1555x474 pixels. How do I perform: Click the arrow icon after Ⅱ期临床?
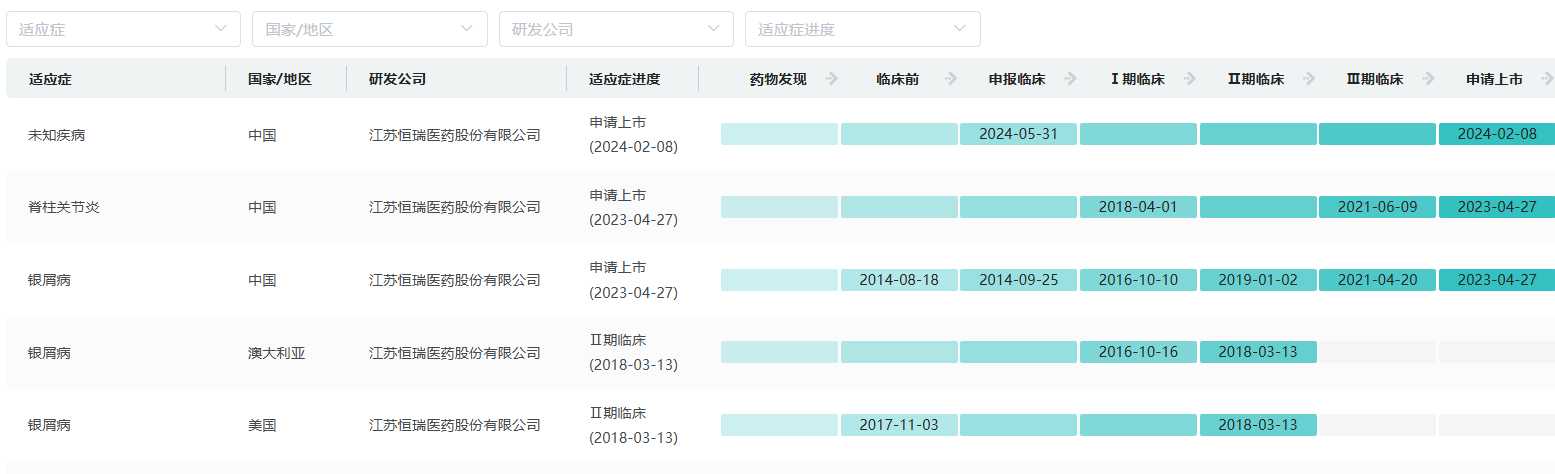tap(1309, 79)
